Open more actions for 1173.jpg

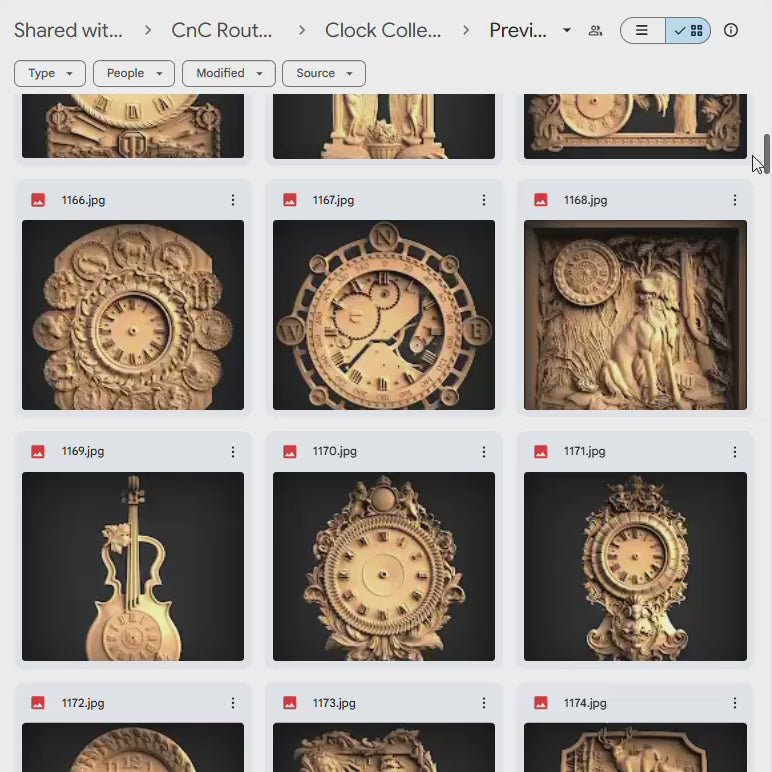pos(484,703)
